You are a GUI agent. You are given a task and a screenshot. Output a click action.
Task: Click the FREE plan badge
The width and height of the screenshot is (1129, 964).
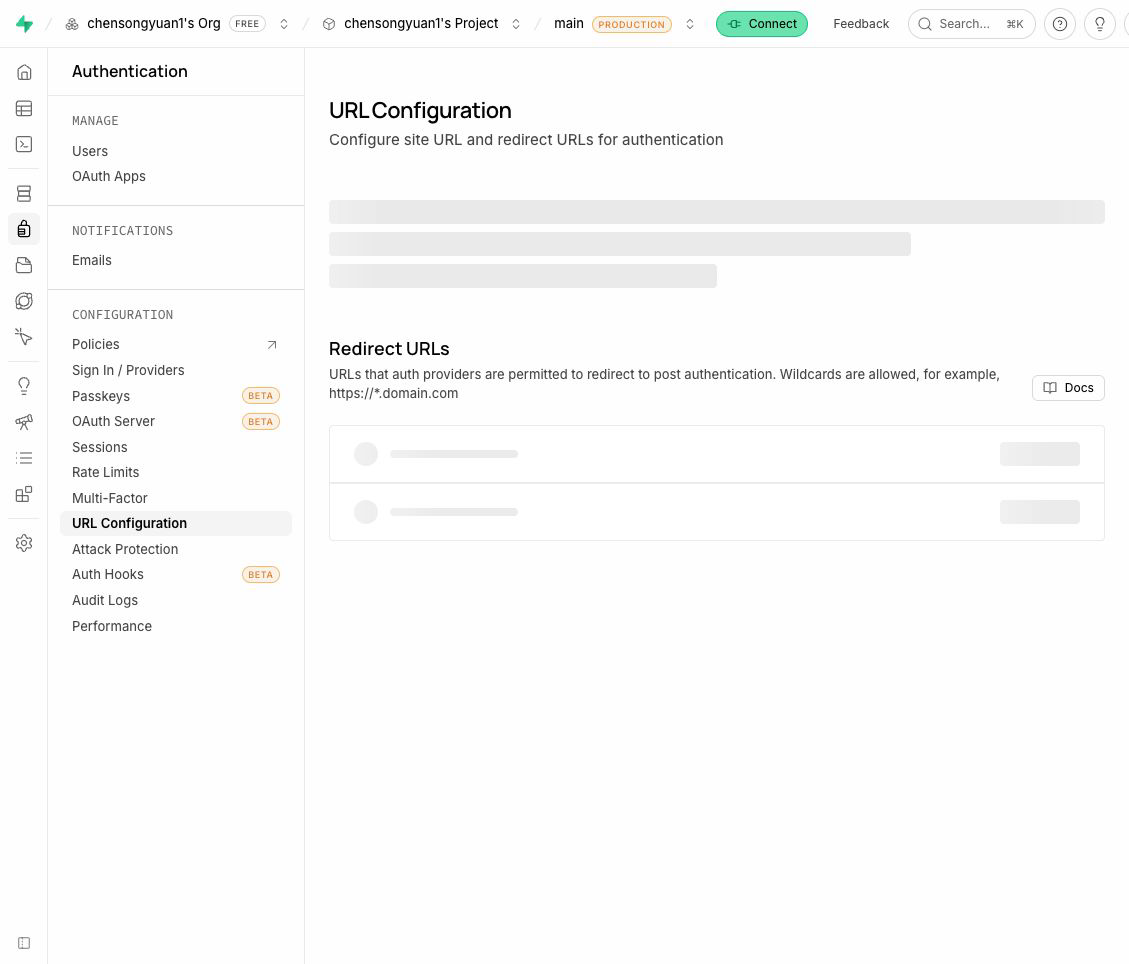[247, 24]
